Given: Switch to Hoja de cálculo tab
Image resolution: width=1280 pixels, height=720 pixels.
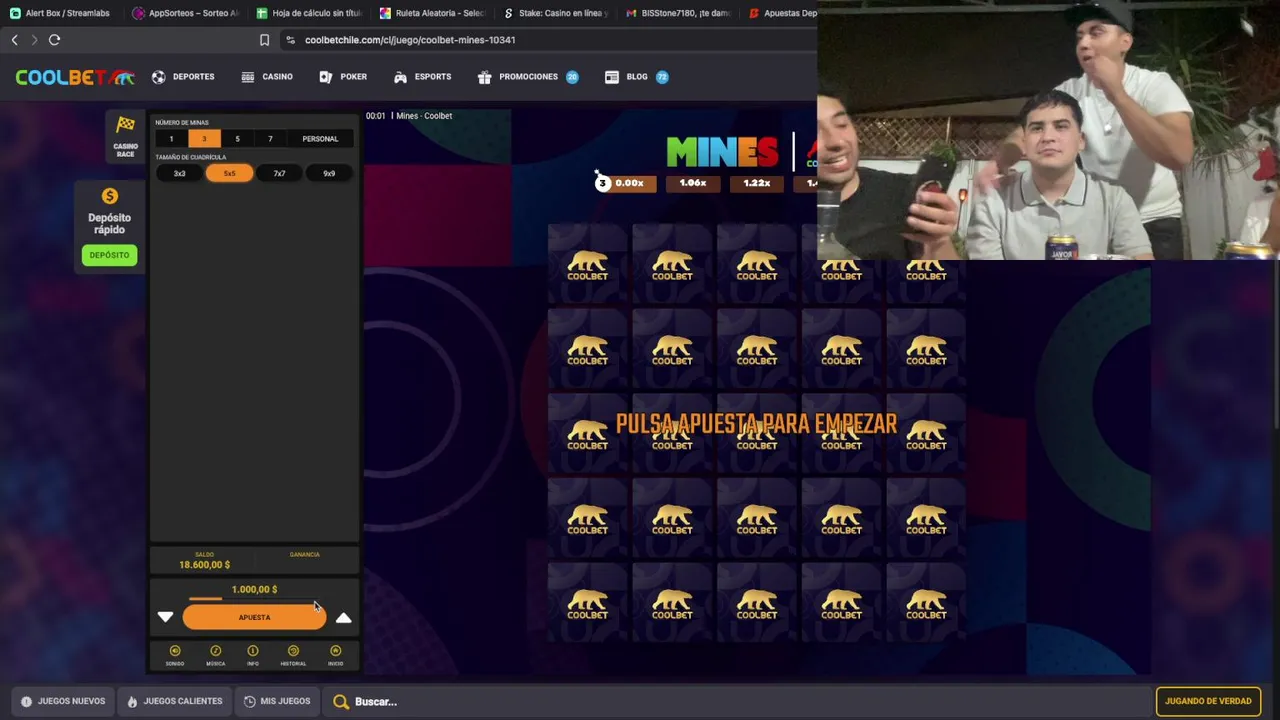Looking at the screenshot, I should coord(309,13).
